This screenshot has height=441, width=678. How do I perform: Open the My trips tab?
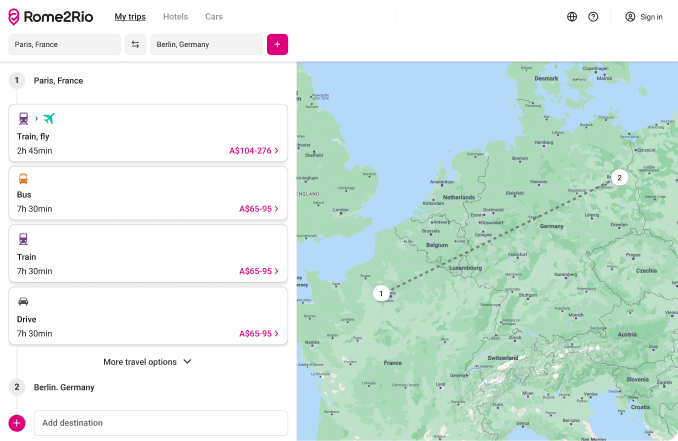130,17
